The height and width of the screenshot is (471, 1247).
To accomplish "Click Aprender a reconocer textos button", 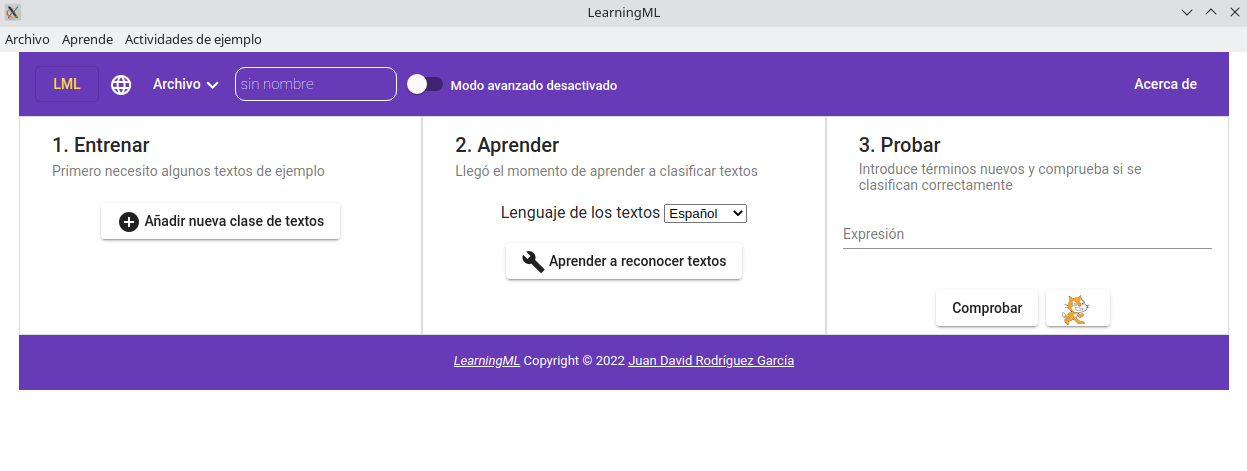I will [x=624, y=262].
